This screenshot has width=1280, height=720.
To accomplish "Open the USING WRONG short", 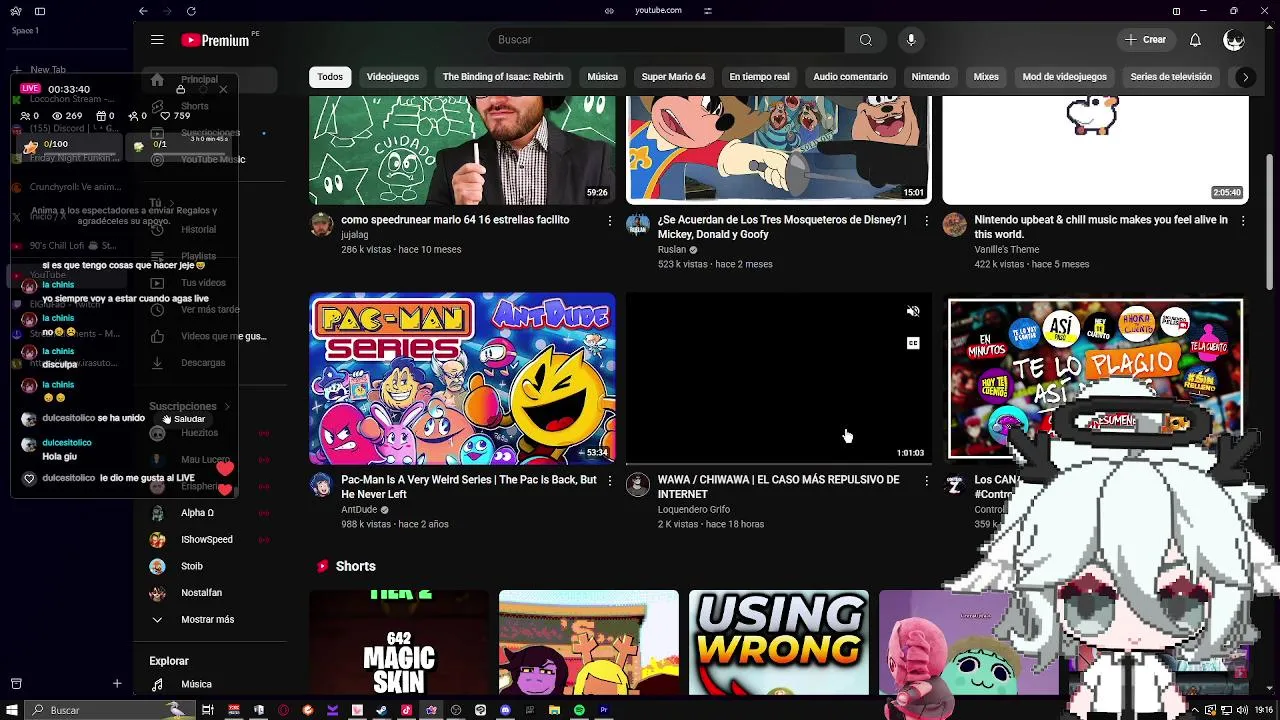I will 778,643.
